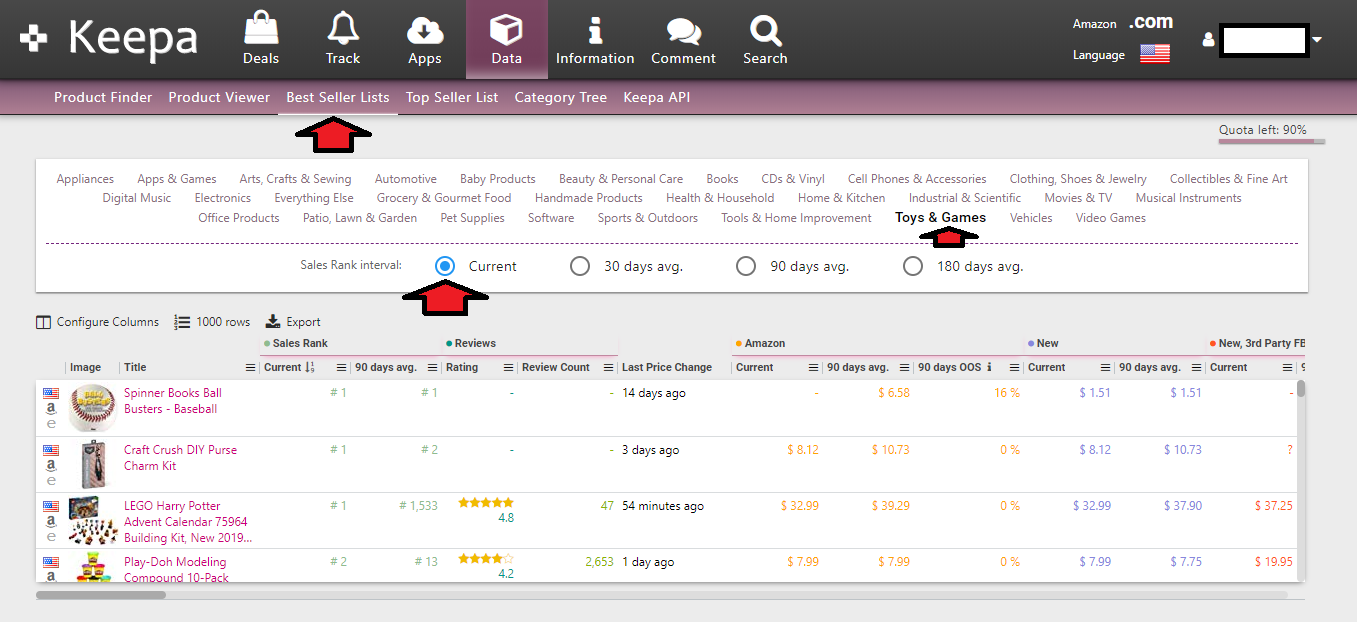Image resolution: width=1357 pixels, height=622 pixels.
Task: Switch to Top Seller List tab
Action: 452,97
